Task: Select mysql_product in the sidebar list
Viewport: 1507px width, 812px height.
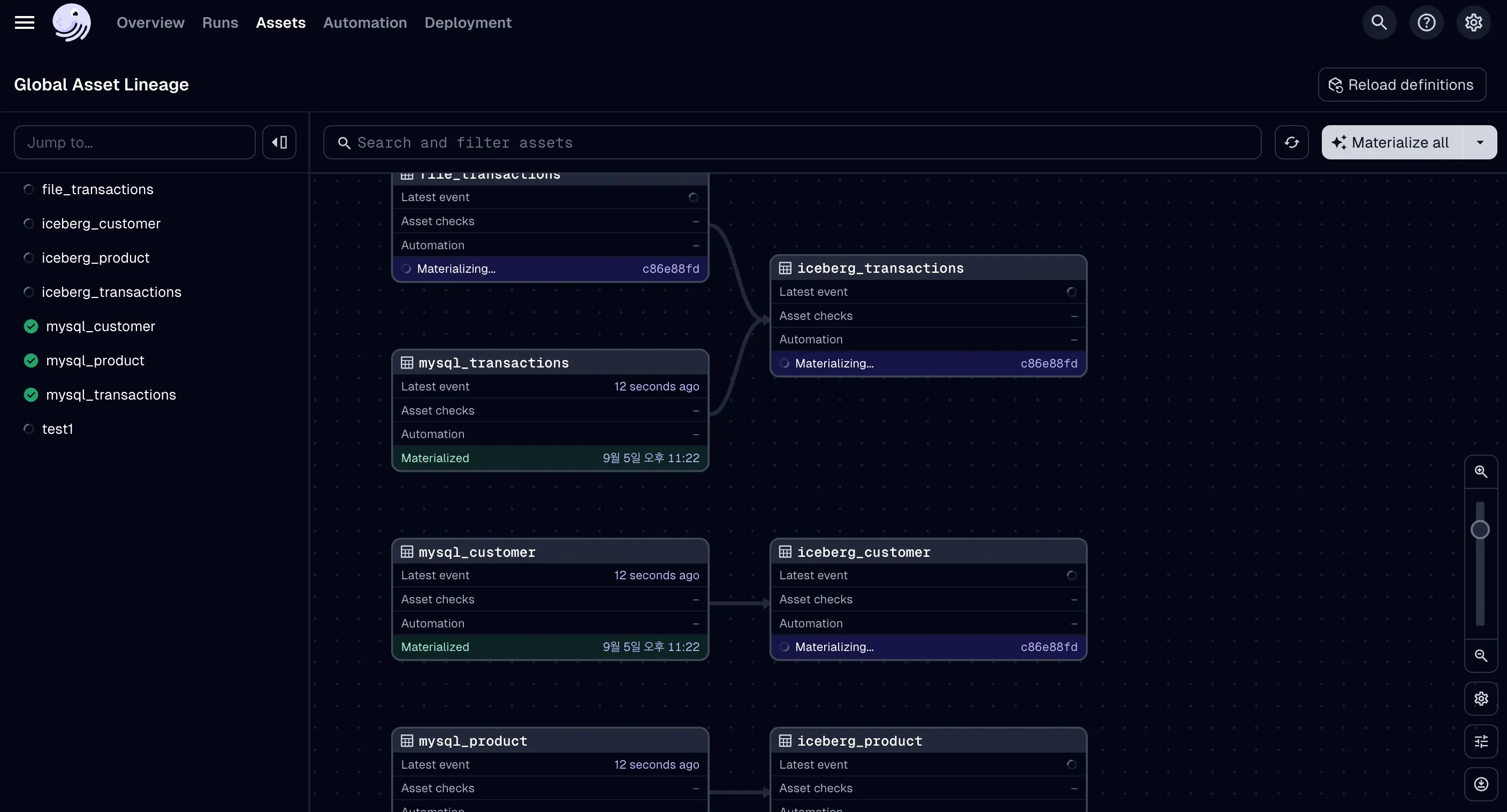Action: point(95,360)
